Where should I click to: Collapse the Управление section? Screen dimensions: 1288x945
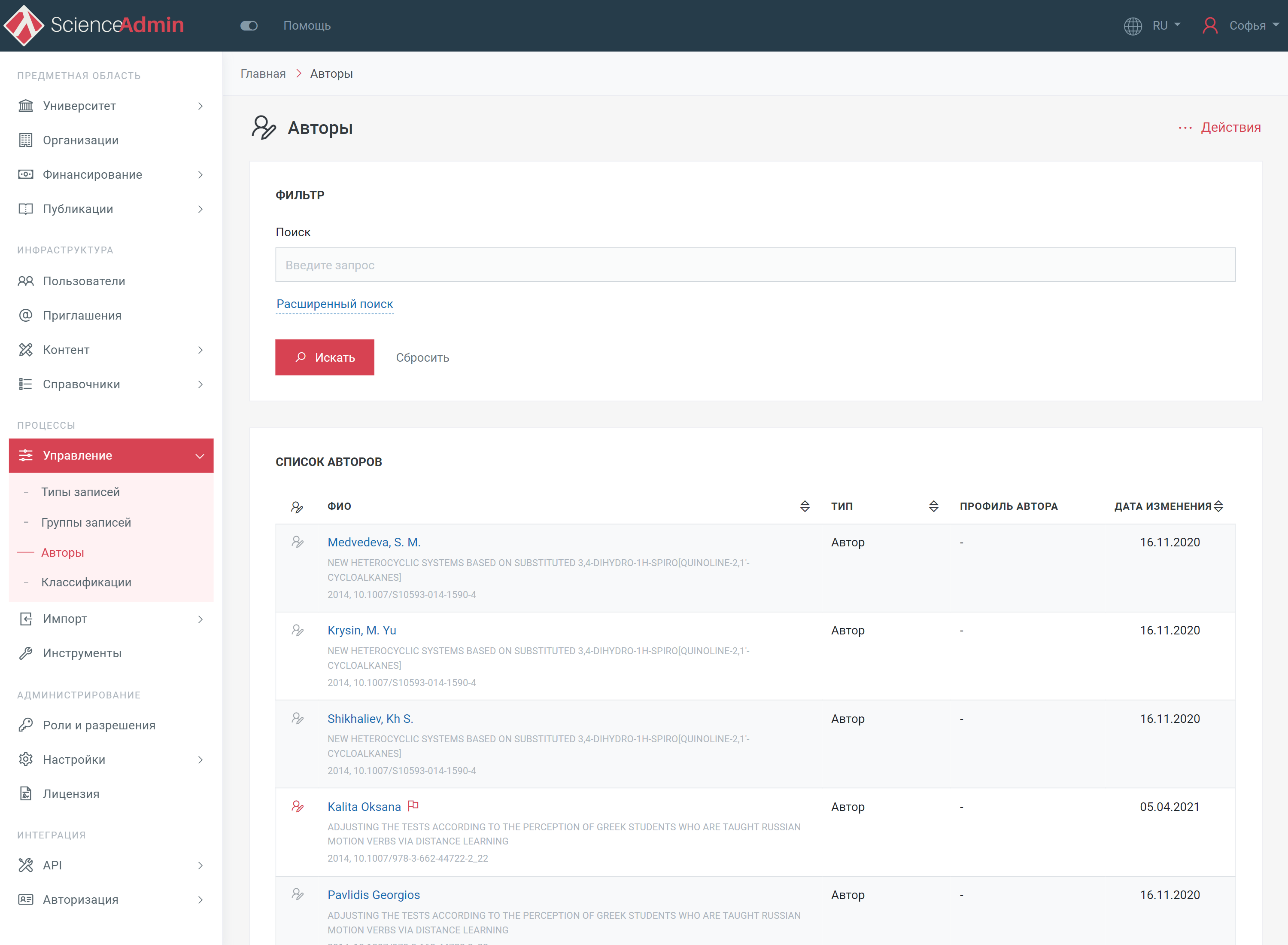click(x=200, y=456)
